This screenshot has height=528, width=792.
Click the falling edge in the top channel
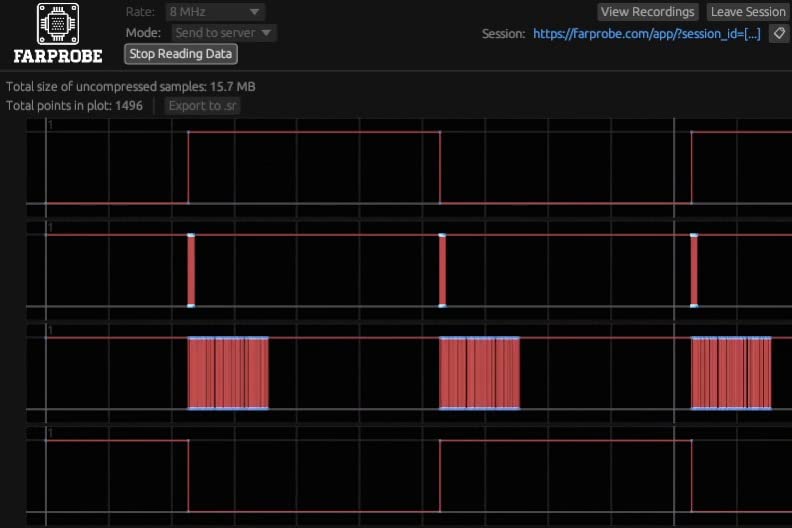click(440, 167)
